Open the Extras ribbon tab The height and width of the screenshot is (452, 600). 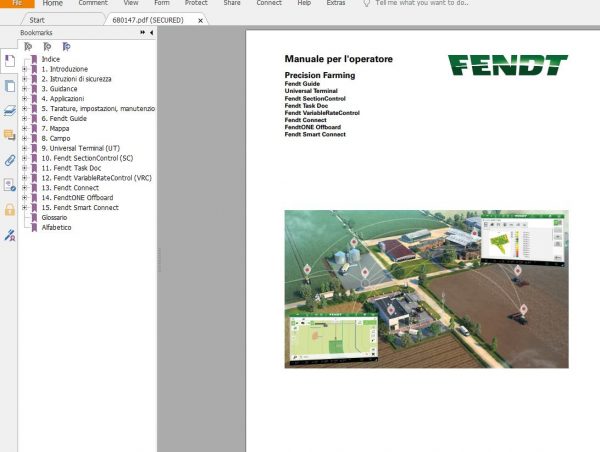click(x=336, y=3)
